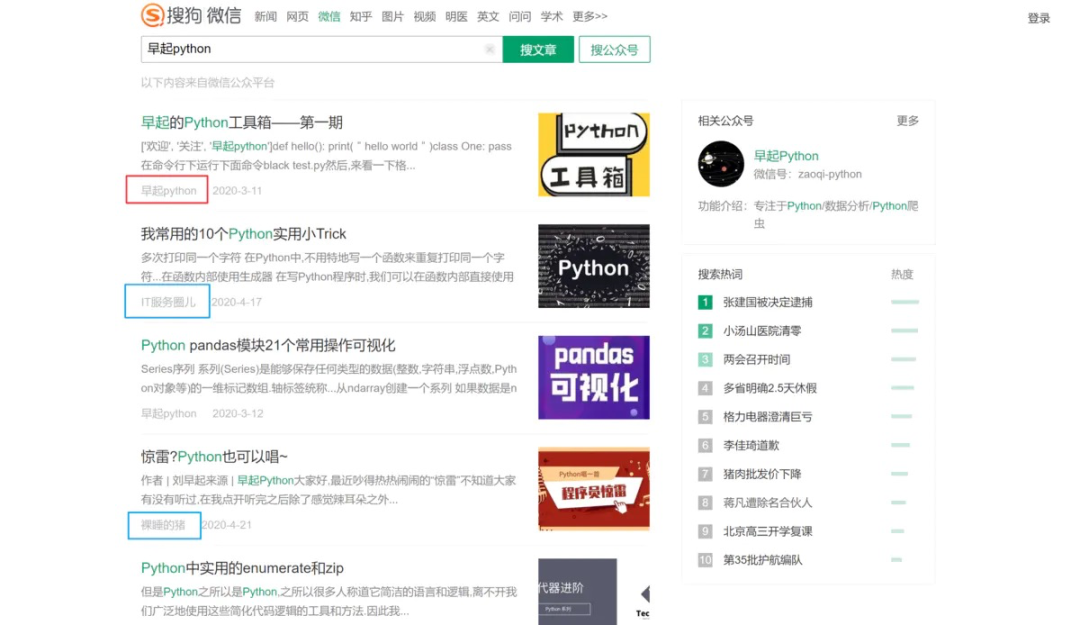Image resolution: width=1080 pixels, height=625 pixels.
Task: Switch to the 知乎 search tab
Action: point(360,15)
